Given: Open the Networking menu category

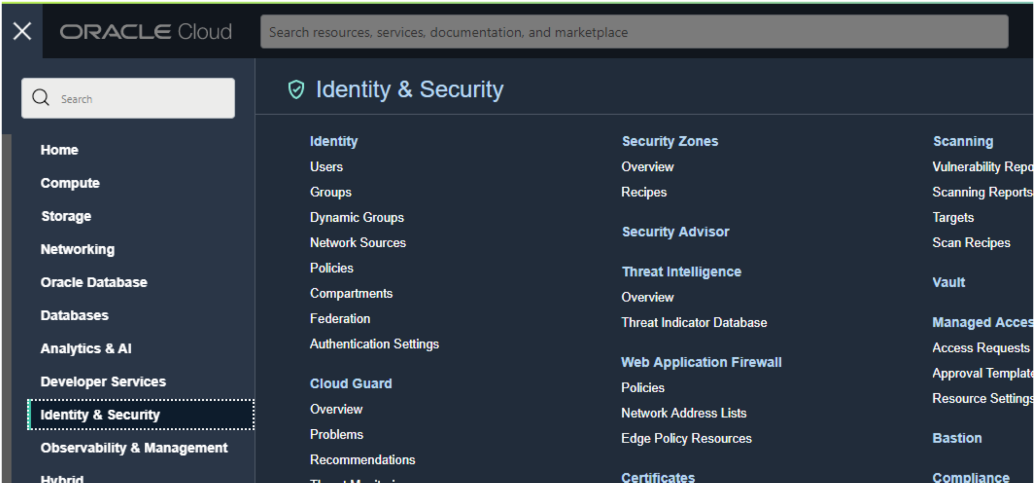Looking at the screenshot, I should point(77,249).
